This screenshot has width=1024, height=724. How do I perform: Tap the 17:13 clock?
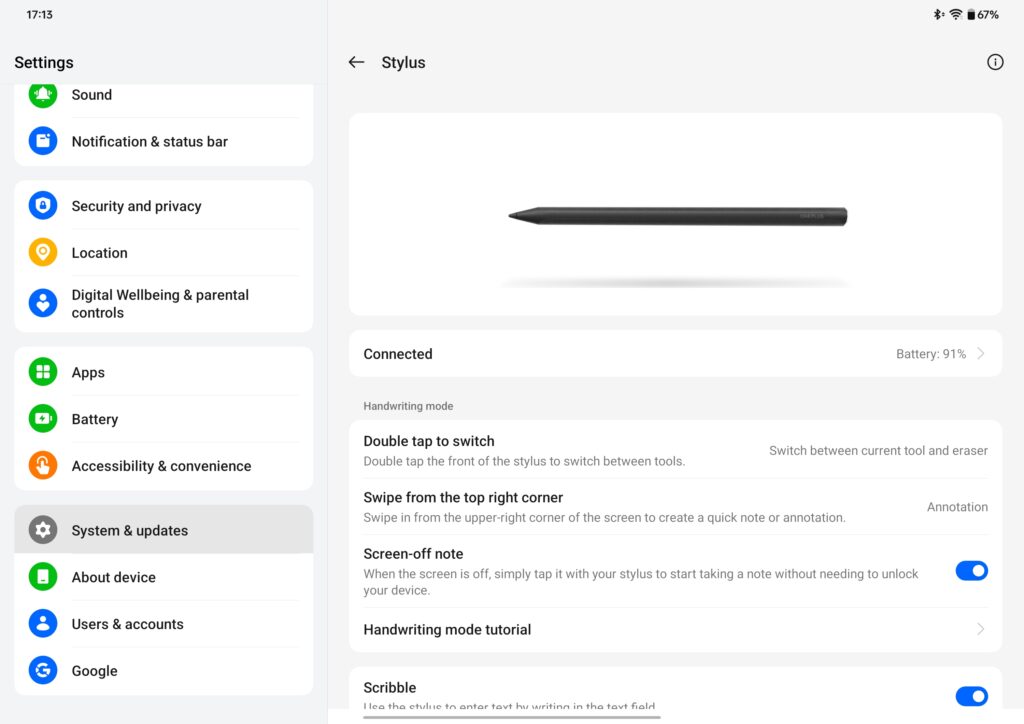pyautogui.click(x=39, y=14)
